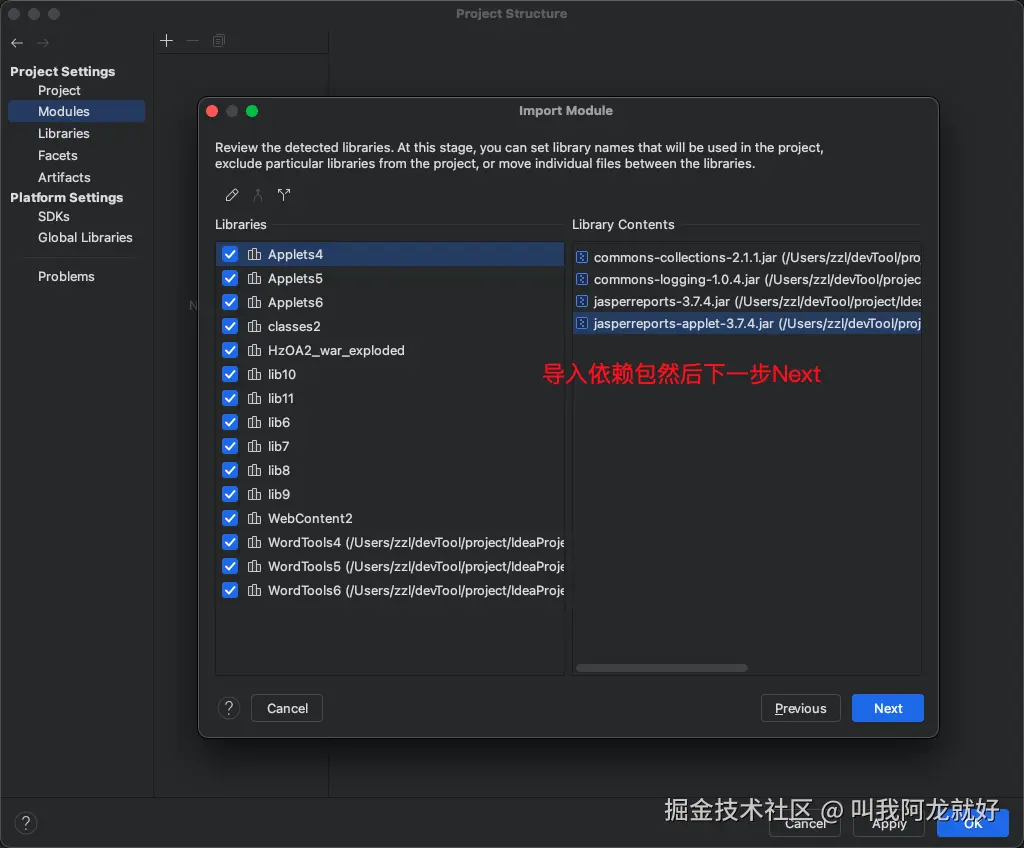The width and height of the screenshot is (1024, 848).
Task: Uncheck the WordTools4 library checkbox
Action: coord(230,542)
